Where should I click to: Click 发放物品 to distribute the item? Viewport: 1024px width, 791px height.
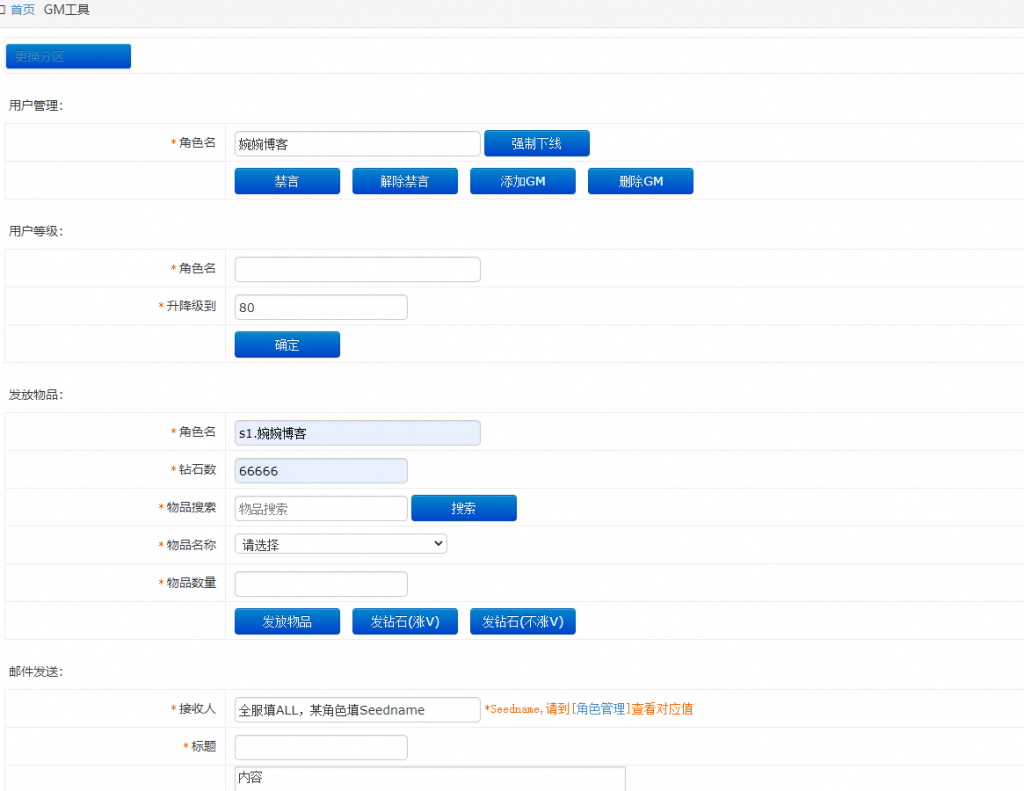pyautogui.click(x=287, y=621)
